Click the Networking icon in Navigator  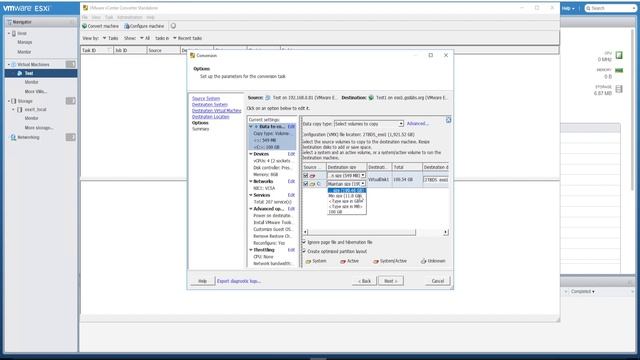pyautogui.click(x=13, y=138)
